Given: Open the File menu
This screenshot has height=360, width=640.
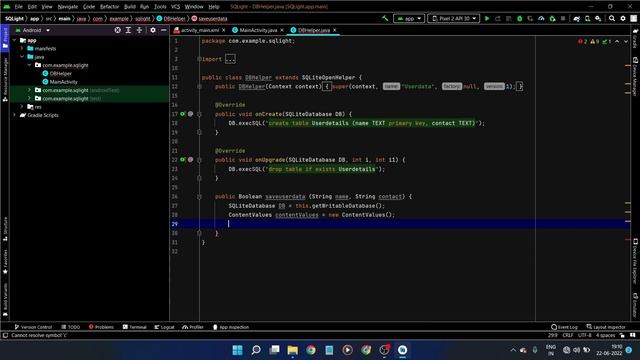Looking at the screenshot, I should (x=19, y=7).
